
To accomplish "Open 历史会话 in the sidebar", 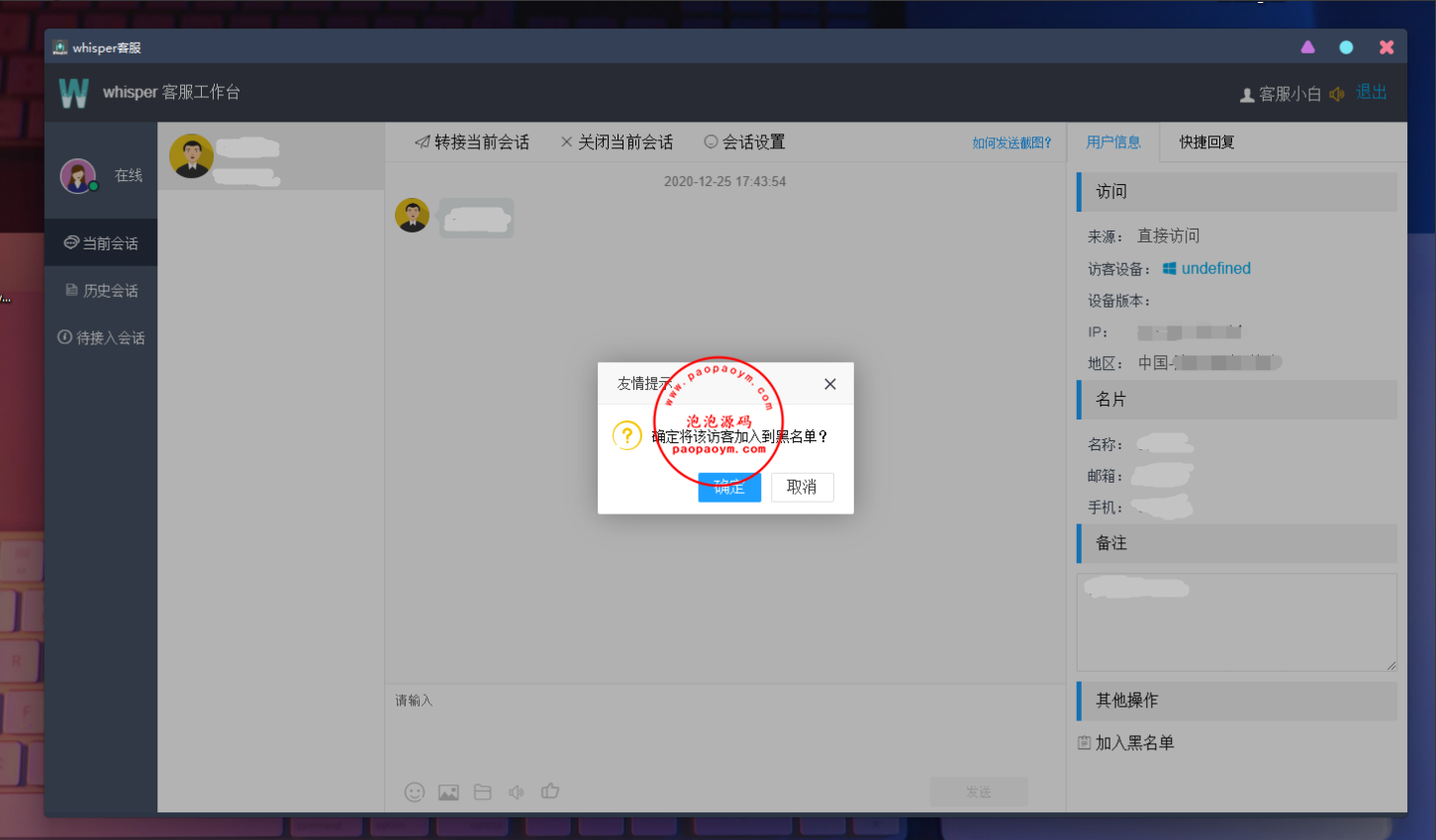I will (x=101, y=291).
